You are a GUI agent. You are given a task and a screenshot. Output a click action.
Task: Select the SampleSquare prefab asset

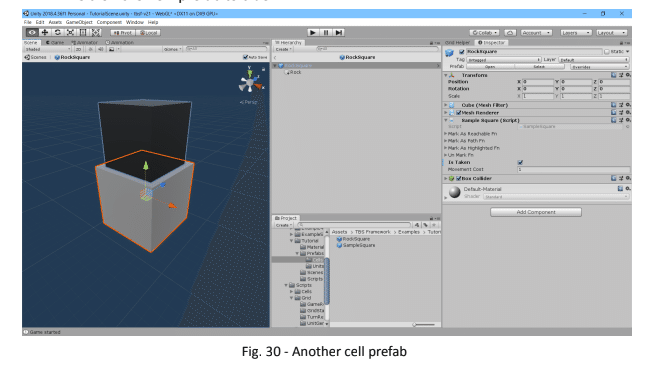[x=356, y=245]
